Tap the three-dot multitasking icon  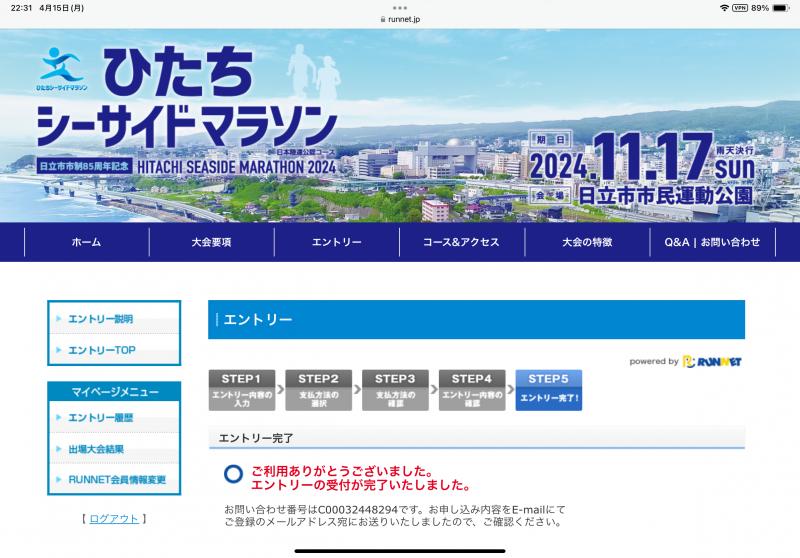(x=400, y=7)
